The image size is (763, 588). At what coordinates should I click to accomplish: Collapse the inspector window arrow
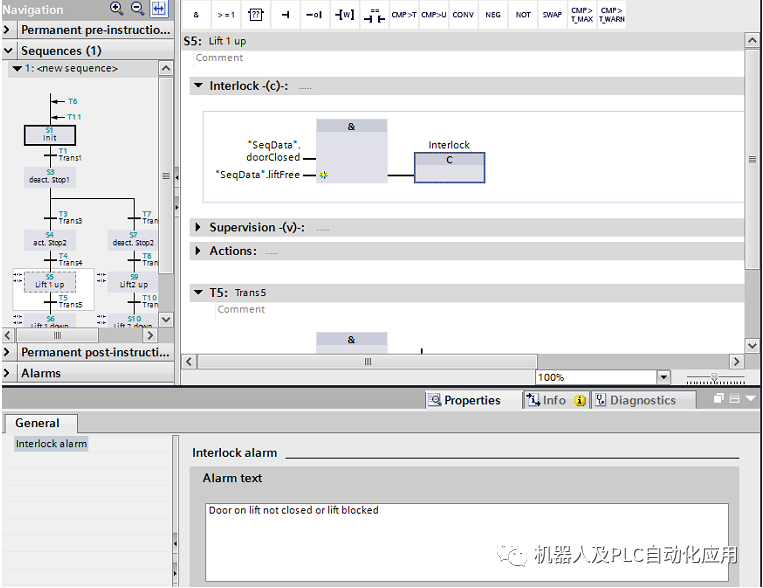coord(751,399)
